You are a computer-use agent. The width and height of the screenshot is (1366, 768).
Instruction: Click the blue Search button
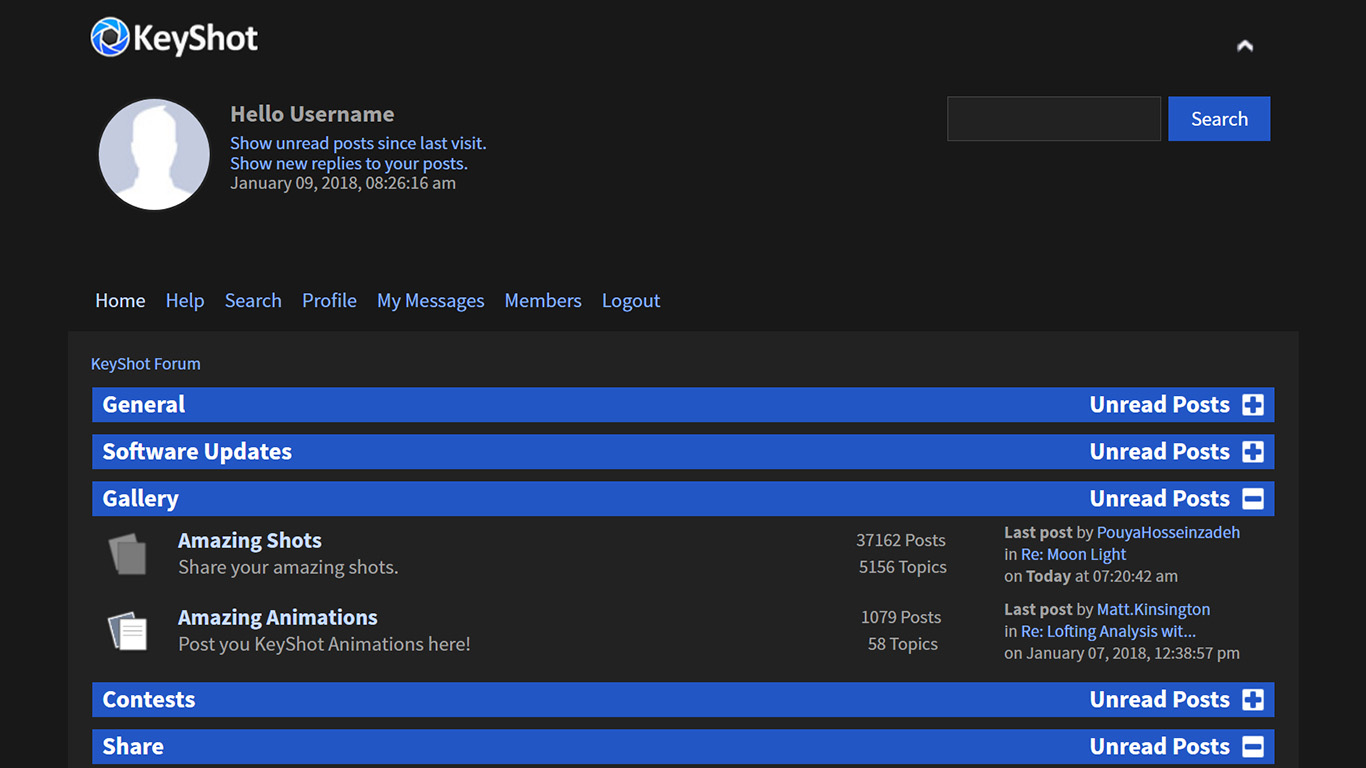pyautogui.click(x=1219, y=119)
